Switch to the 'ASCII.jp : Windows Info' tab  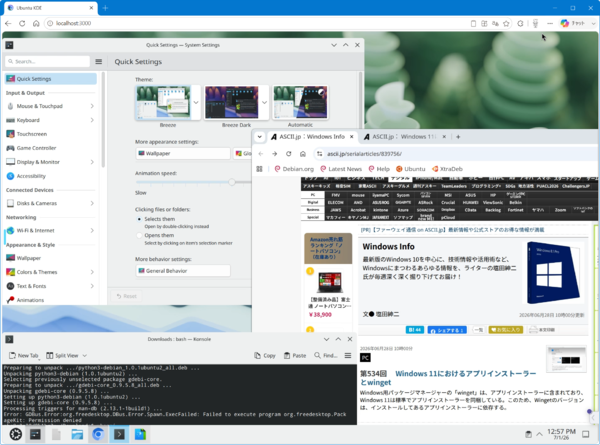(312, 137)
